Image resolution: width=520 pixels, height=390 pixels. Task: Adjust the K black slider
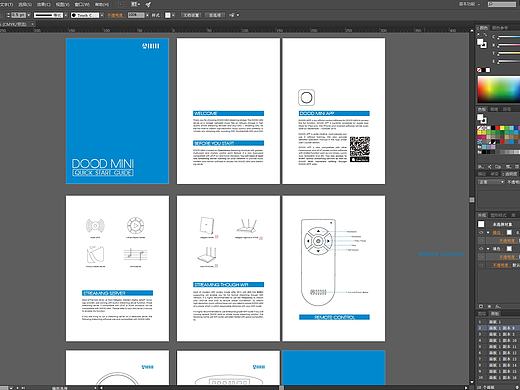[509, 61]
